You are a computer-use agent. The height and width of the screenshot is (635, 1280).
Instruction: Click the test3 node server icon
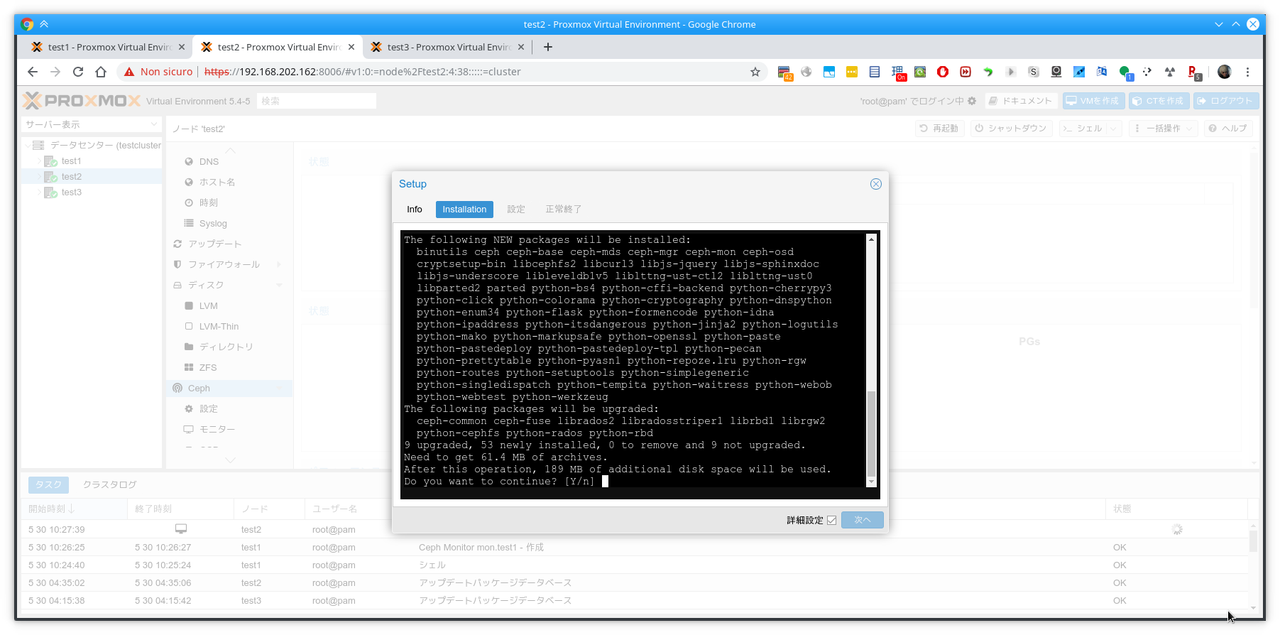[x=50, y=193]
